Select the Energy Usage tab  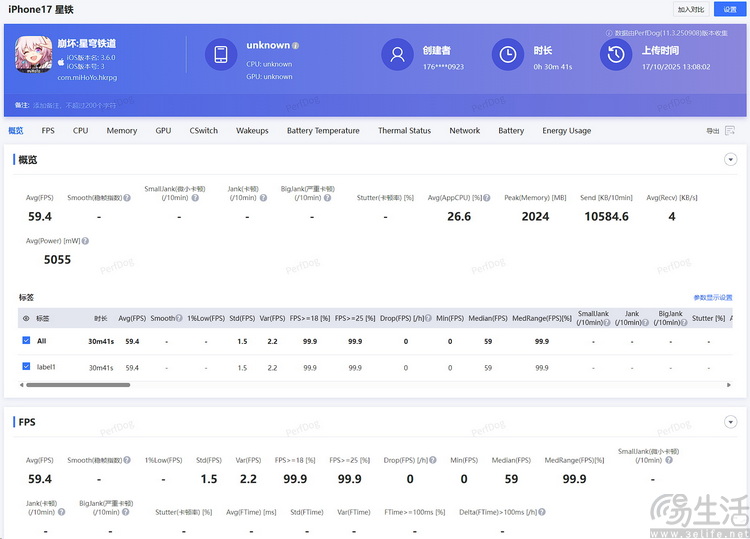coord(566,131)
